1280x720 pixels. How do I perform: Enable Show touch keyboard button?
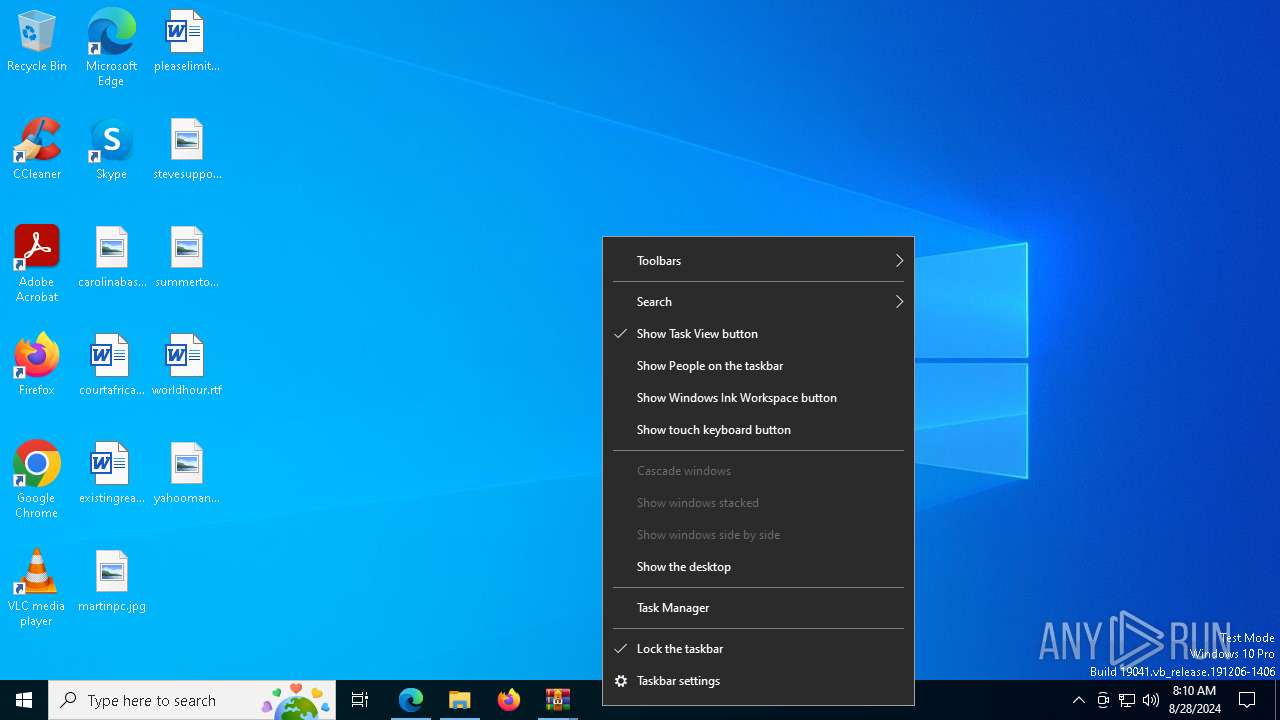[x=758, y=430]
